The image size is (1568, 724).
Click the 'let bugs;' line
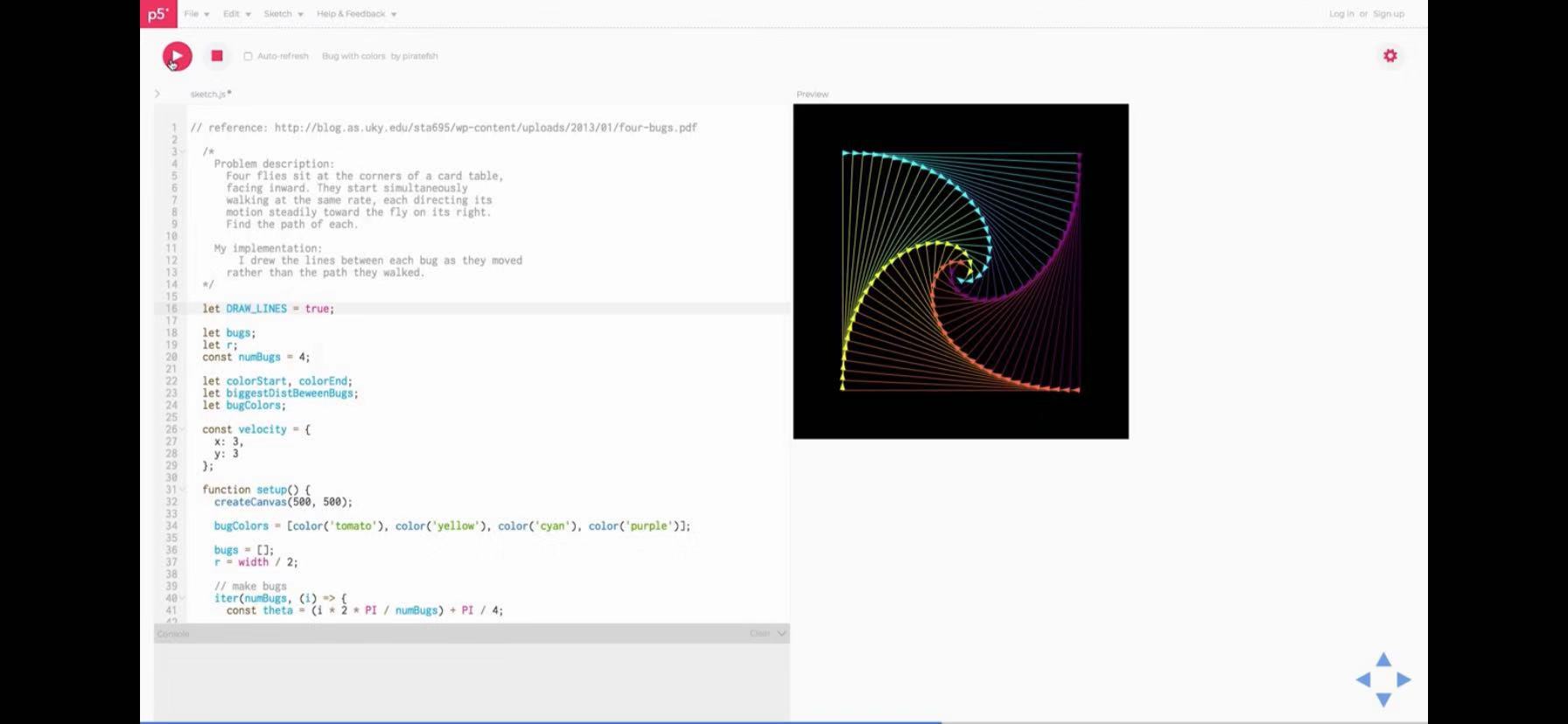point(228,333)
